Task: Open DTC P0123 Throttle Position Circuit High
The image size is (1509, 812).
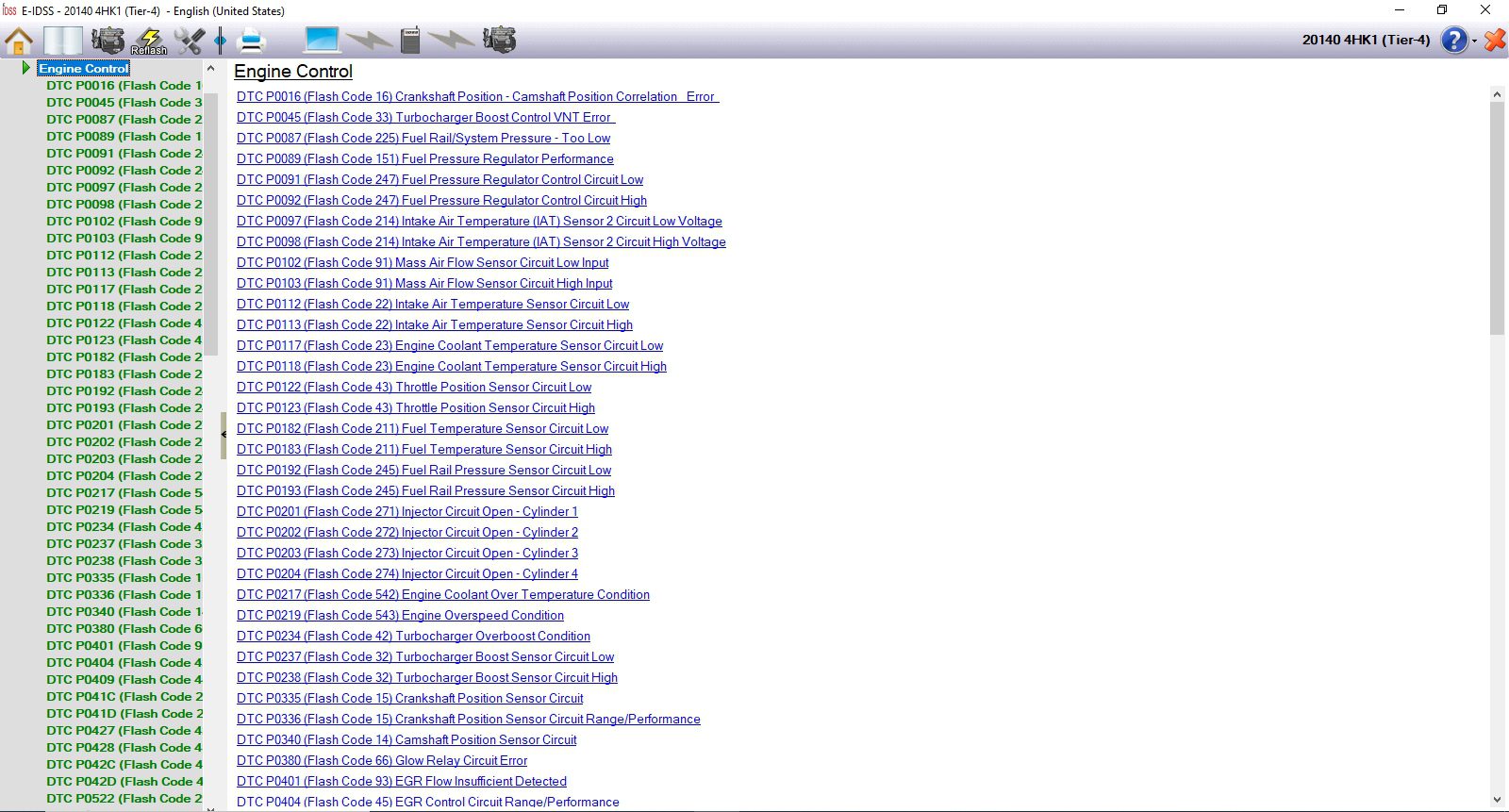Action: tap(416, 407)
